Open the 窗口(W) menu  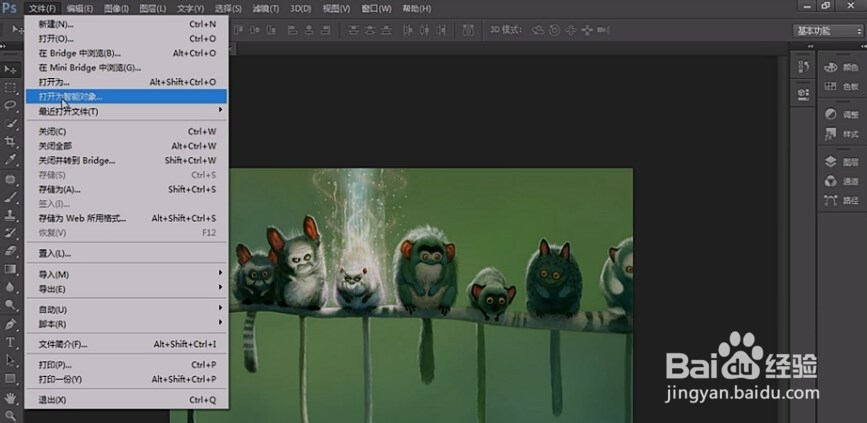point(376,9)
